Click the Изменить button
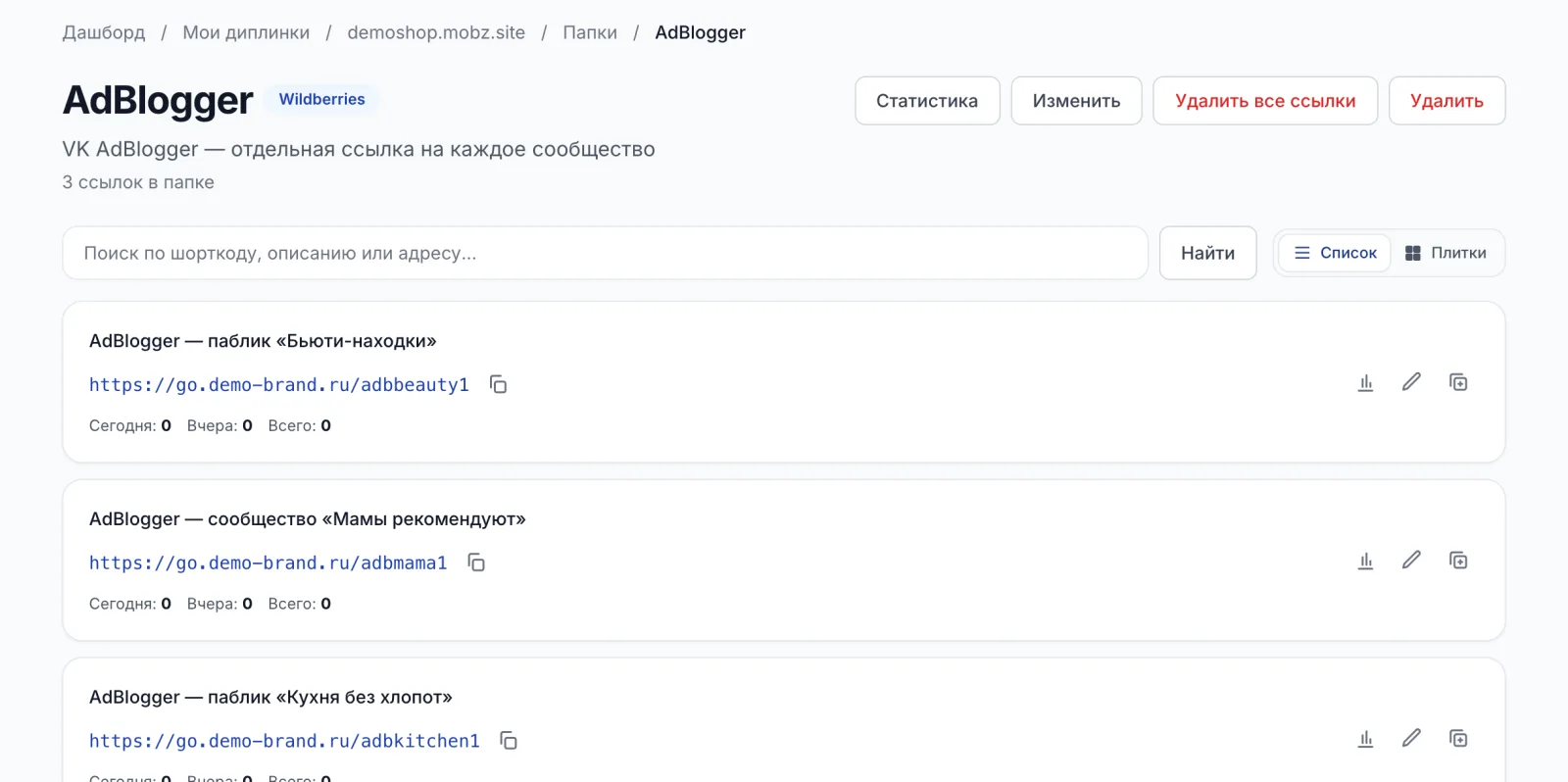The height and width of the screenshot is (782, 1568). point(1076,101)
